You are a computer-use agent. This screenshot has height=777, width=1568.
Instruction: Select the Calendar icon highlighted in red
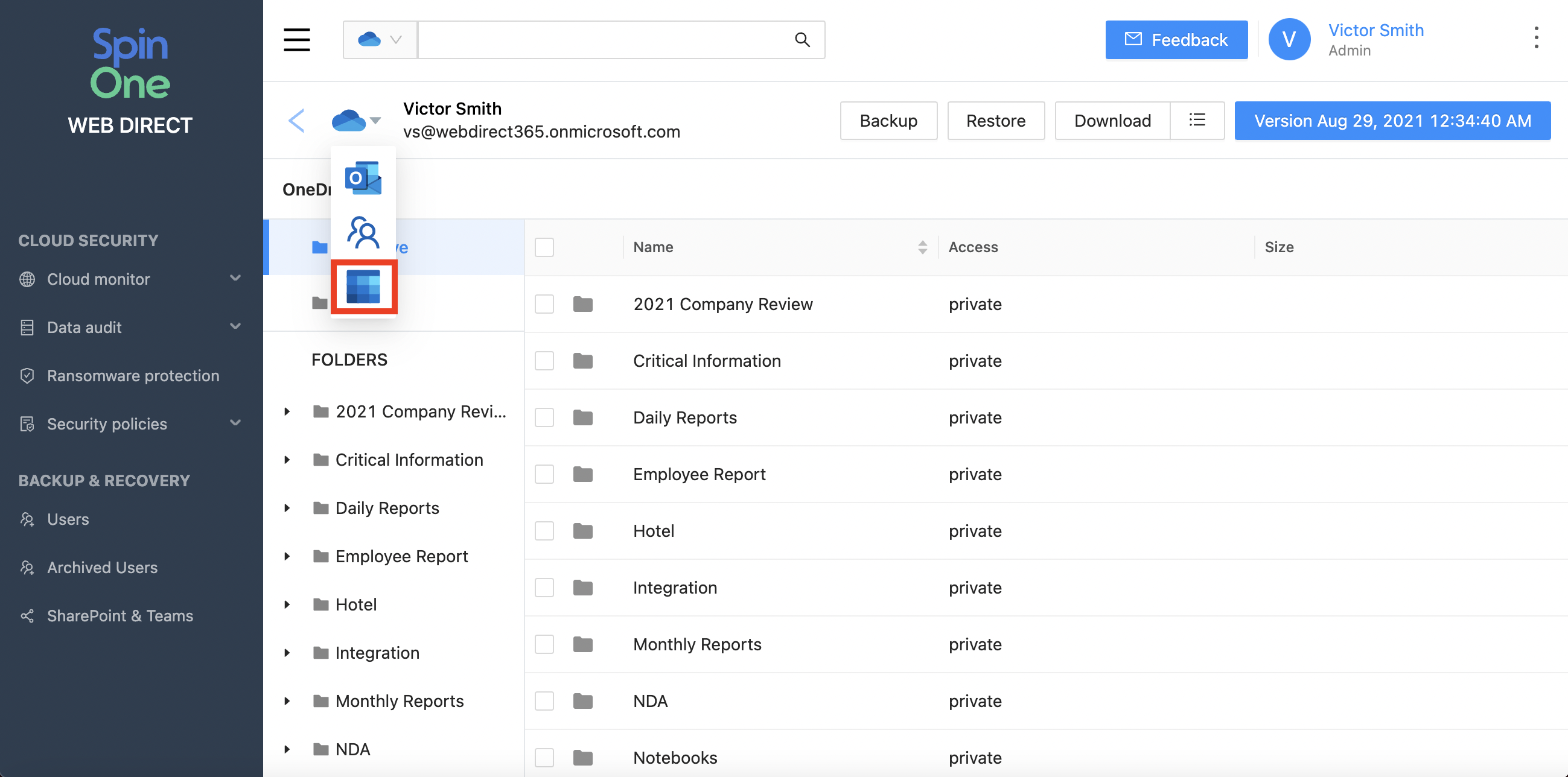[x=363, y=287]
